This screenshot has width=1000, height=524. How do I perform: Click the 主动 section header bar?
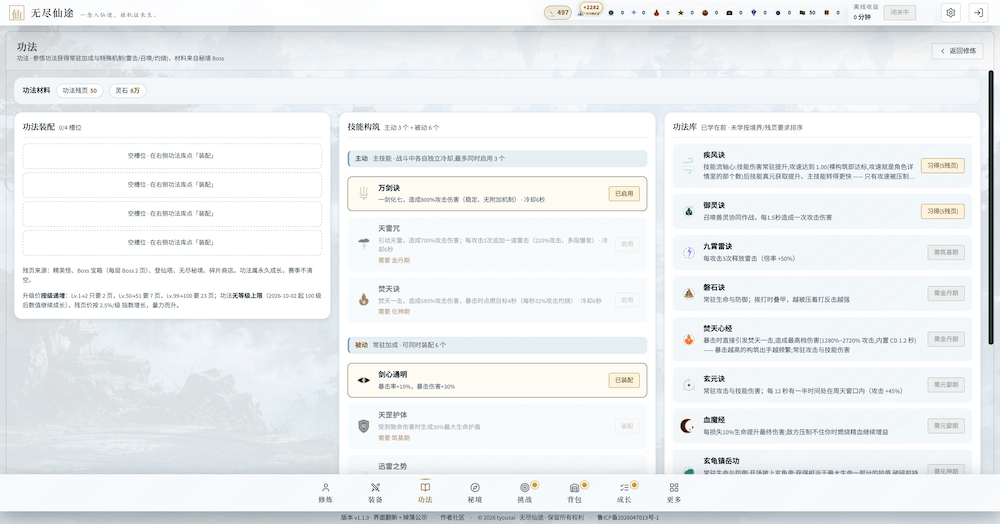click(x=497, y=158)
